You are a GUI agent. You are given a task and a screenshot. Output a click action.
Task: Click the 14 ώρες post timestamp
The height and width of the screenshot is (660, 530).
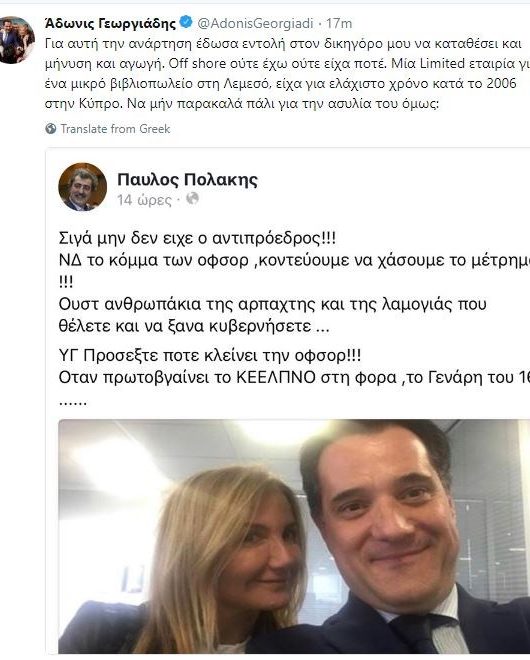[x=144, y=200]
